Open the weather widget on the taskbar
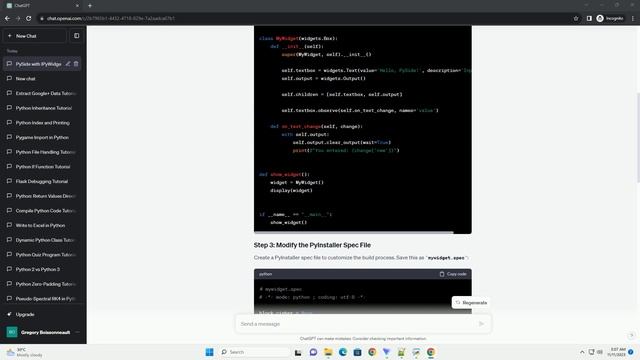 (24, 352)
